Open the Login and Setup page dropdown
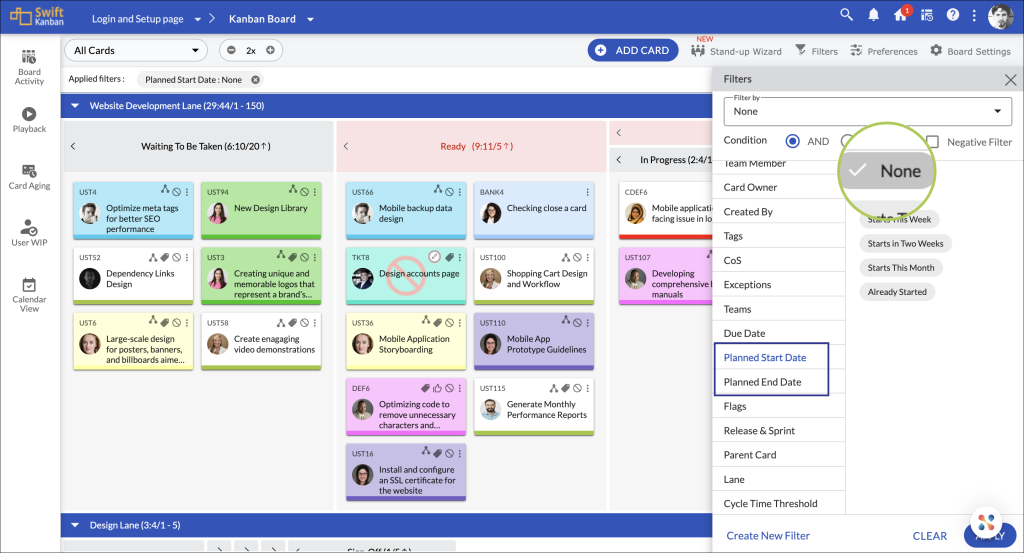Screen dimensions: 1024x553 click(x=198, y=20)
